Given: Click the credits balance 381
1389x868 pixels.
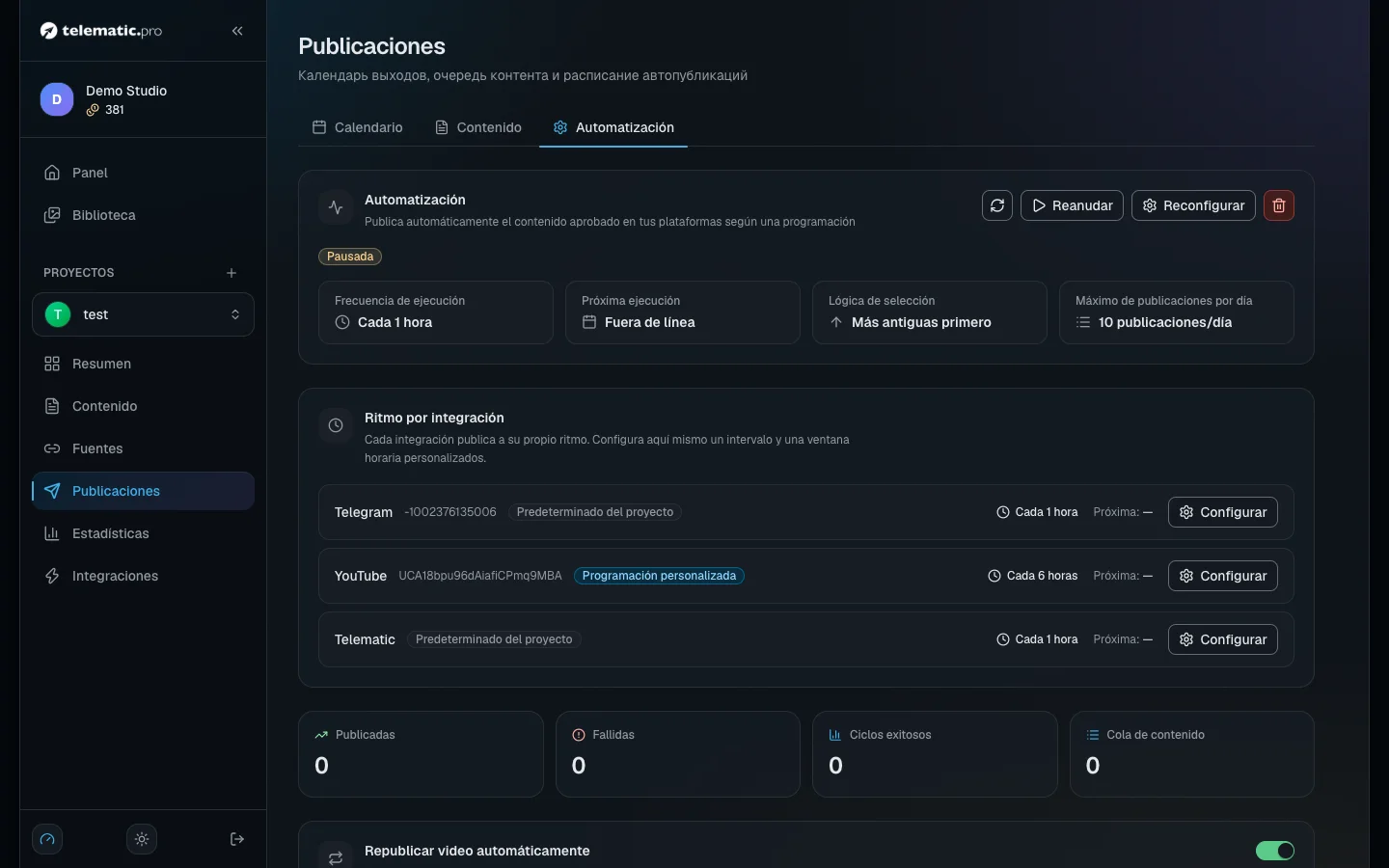Looking at the screenshot, I should click(105, 110).
